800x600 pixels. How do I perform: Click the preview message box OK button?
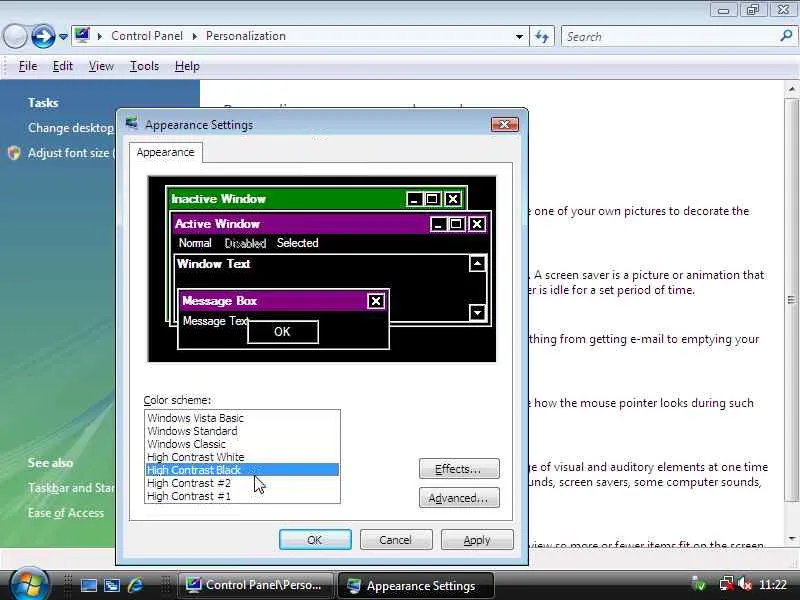point(283,332)
